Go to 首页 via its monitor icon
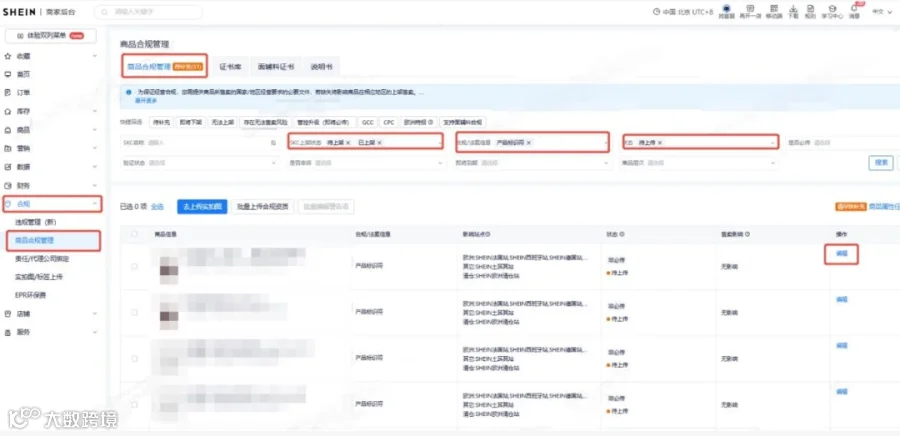 coord(7,75)
